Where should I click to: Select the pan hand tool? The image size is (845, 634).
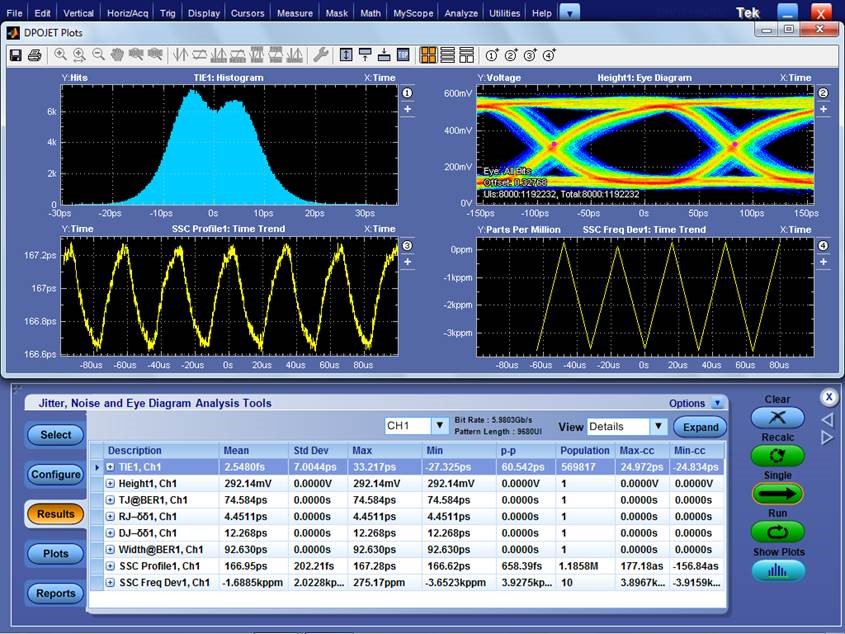[x=117, y=55]
